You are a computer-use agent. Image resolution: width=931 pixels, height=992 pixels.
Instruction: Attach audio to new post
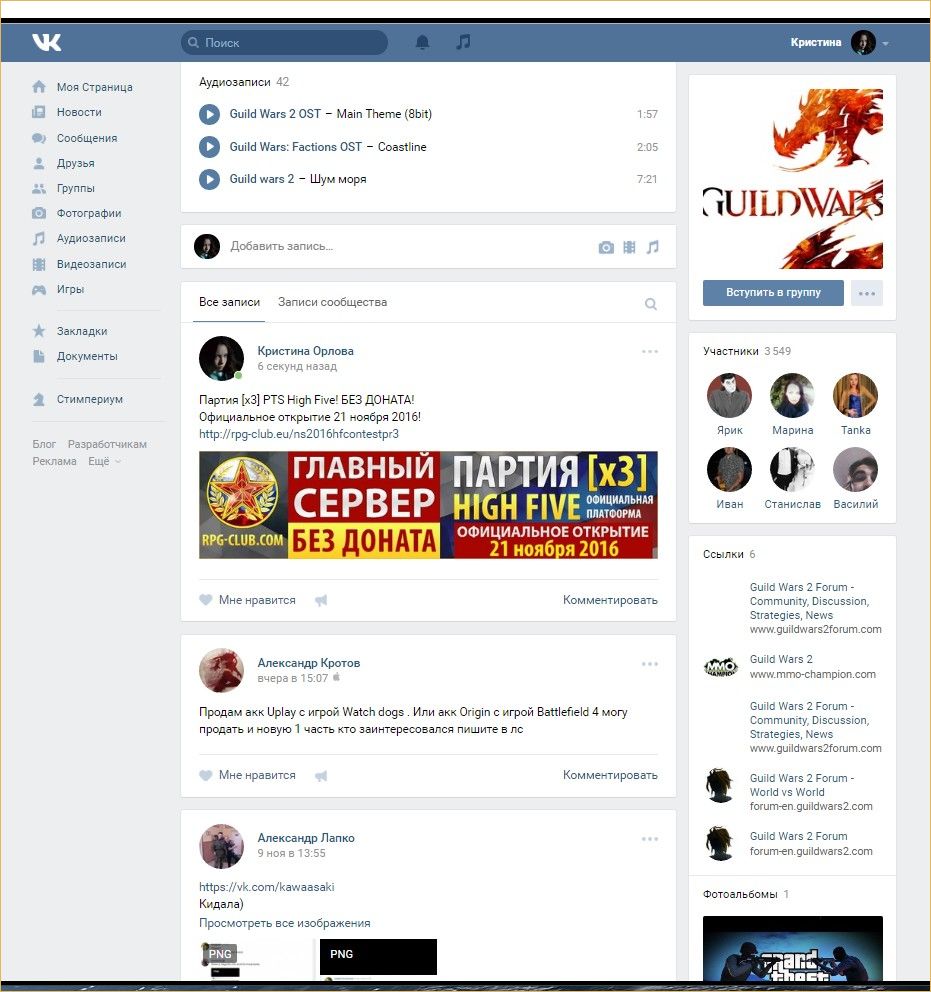click(x=653, y=247)
